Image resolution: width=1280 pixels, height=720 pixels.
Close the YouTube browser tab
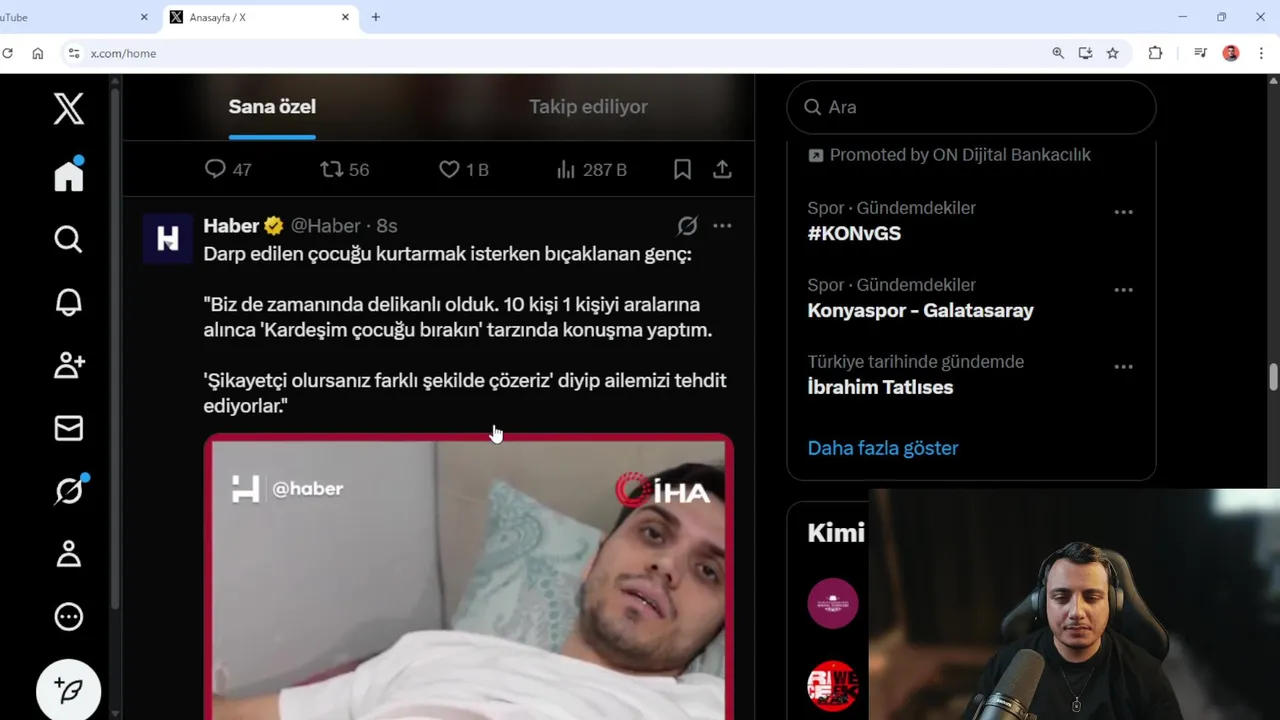click(x=143, y=17)
